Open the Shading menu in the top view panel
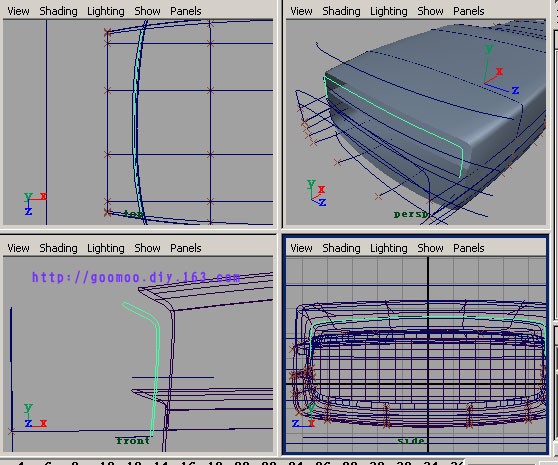 (x=58, y=11)
